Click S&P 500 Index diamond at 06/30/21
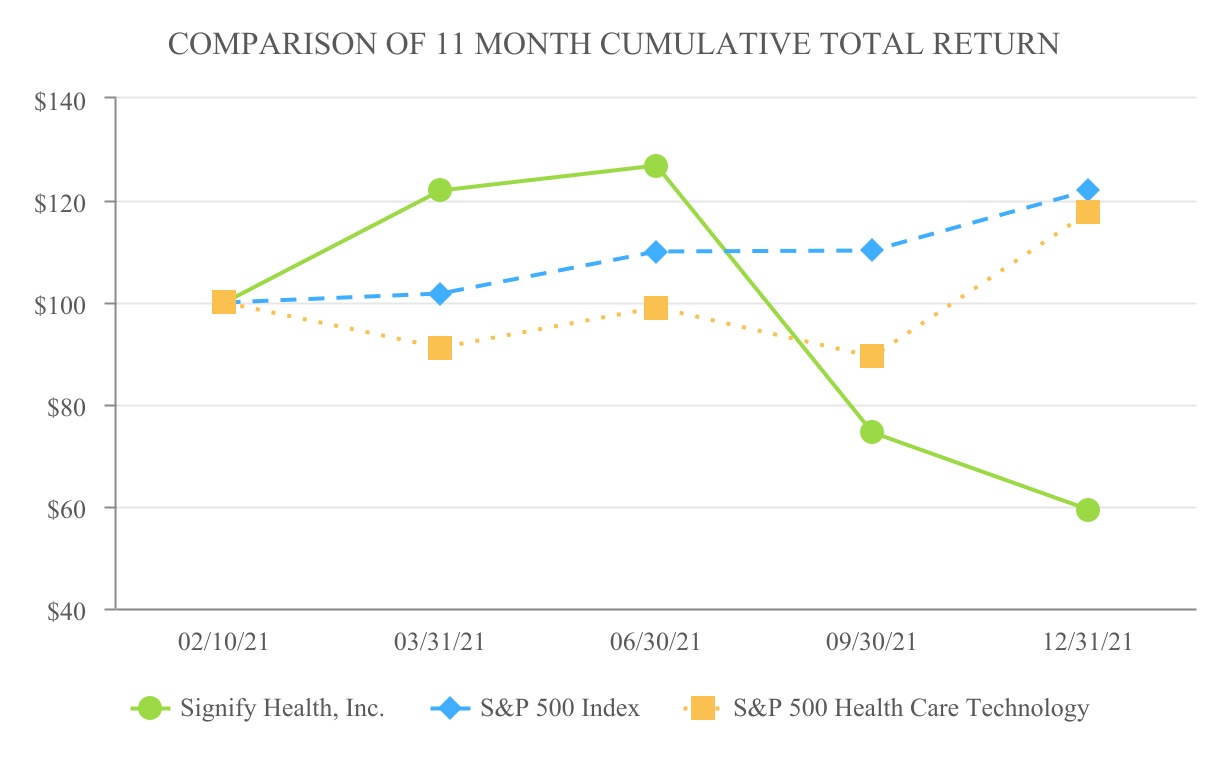The height and width of the screenshot is (760, 1226). pyautogui.click(x=656, y=251)
